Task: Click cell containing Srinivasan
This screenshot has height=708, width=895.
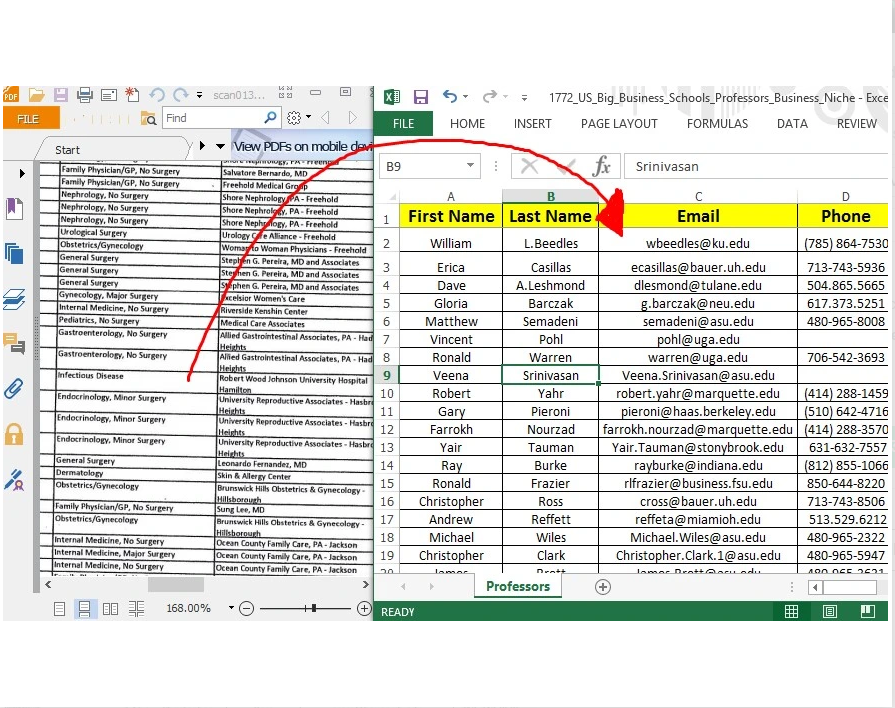Action: tap(552, 375)
